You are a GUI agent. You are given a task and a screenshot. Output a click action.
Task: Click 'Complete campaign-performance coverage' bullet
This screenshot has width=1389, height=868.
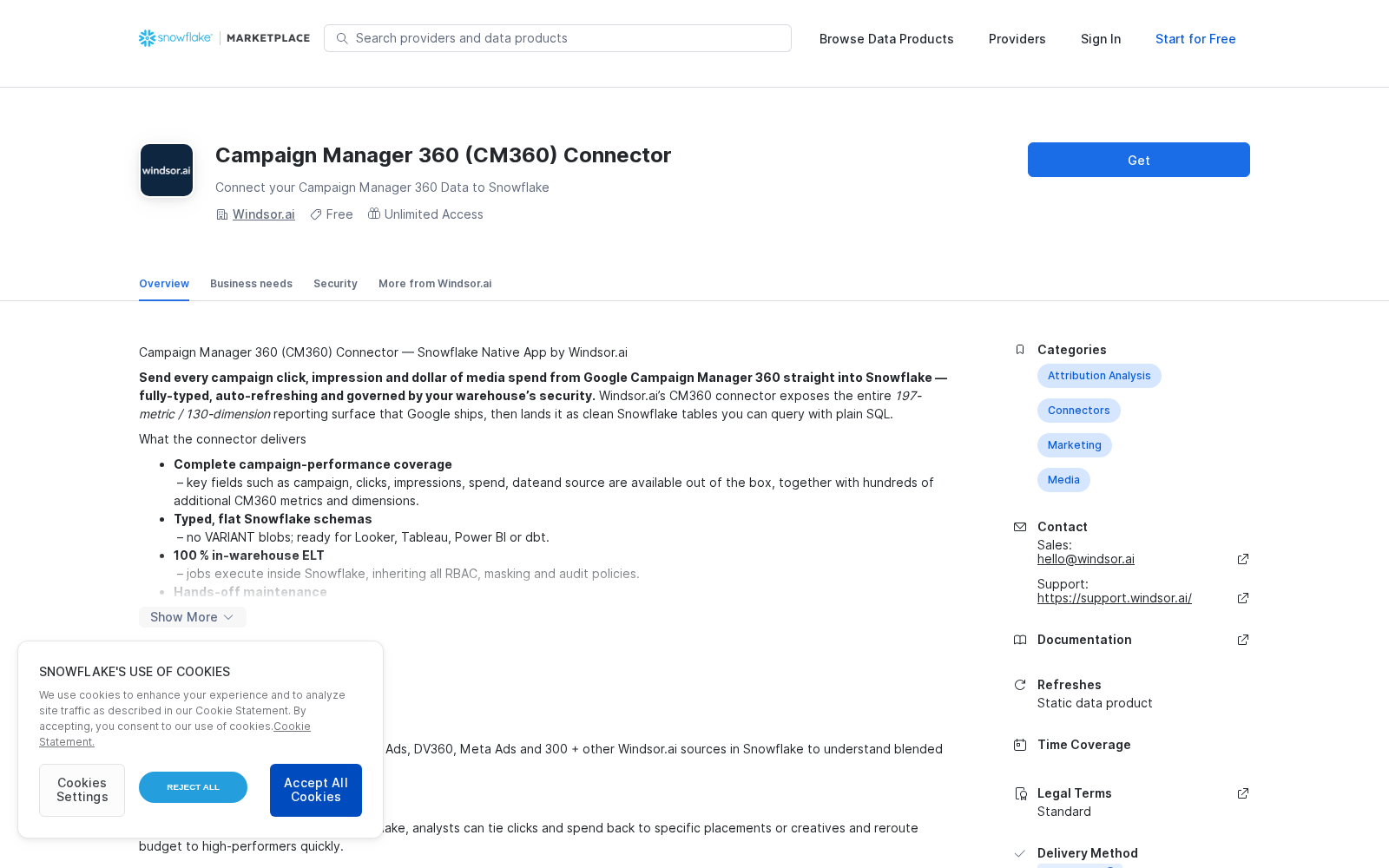(313, 464)
